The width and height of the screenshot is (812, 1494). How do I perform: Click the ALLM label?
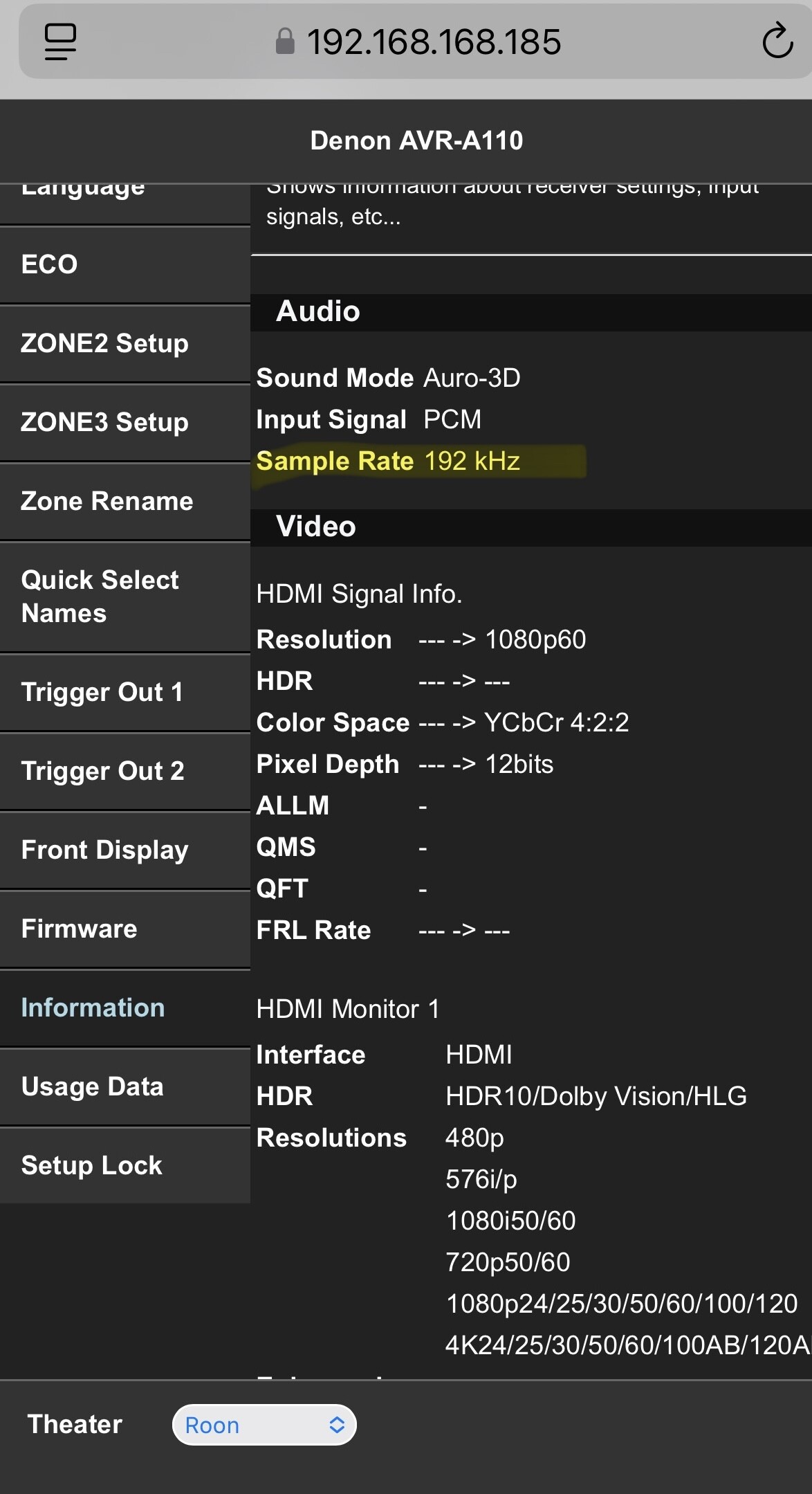[x=293, y=805]
